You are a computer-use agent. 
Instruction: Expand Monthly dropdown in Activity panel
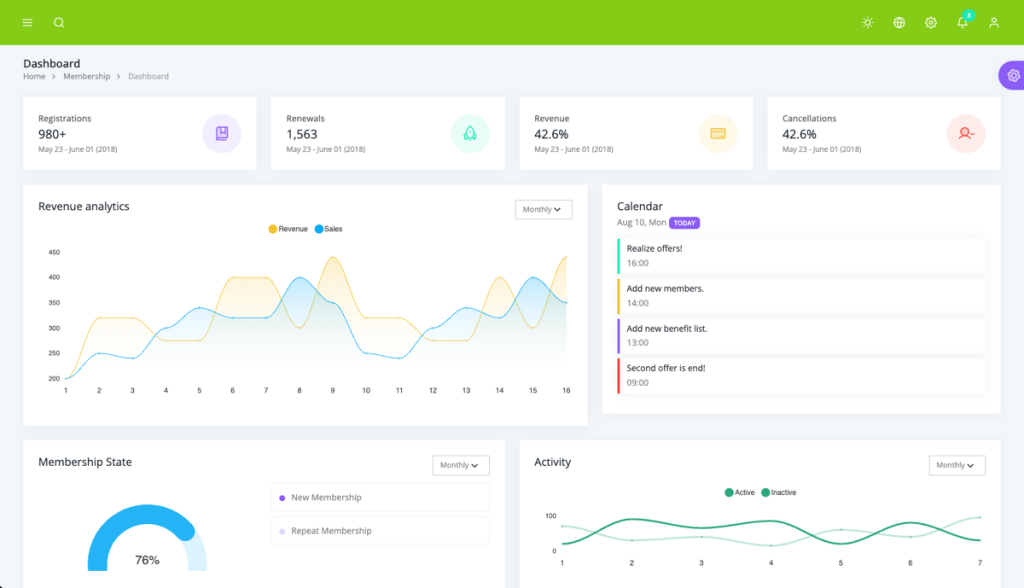[957, 465]
